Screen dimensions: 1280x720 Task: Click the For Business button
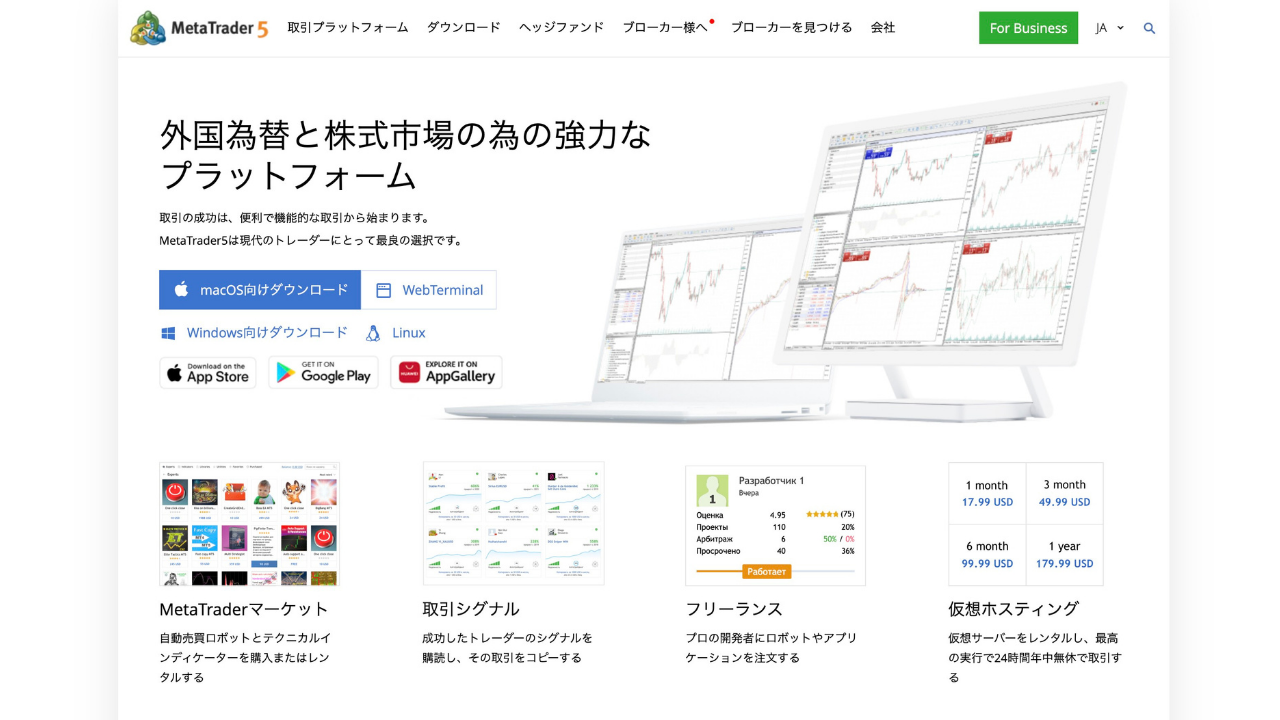[1028, 28]
